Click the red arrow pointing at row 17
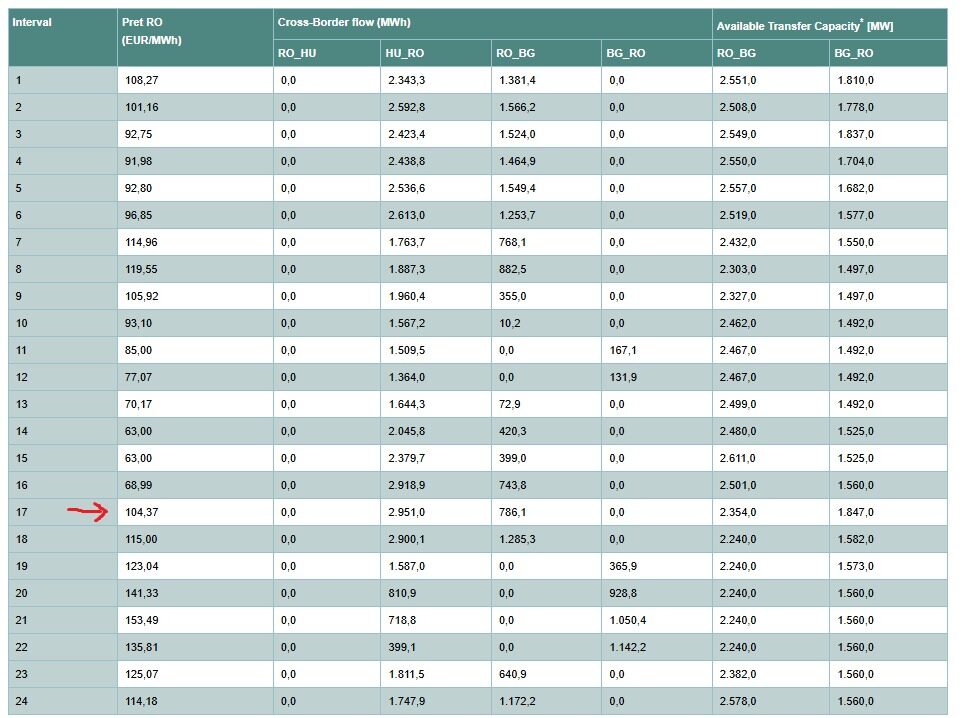This screenshot has width=980, height=718. pos(88,512)
